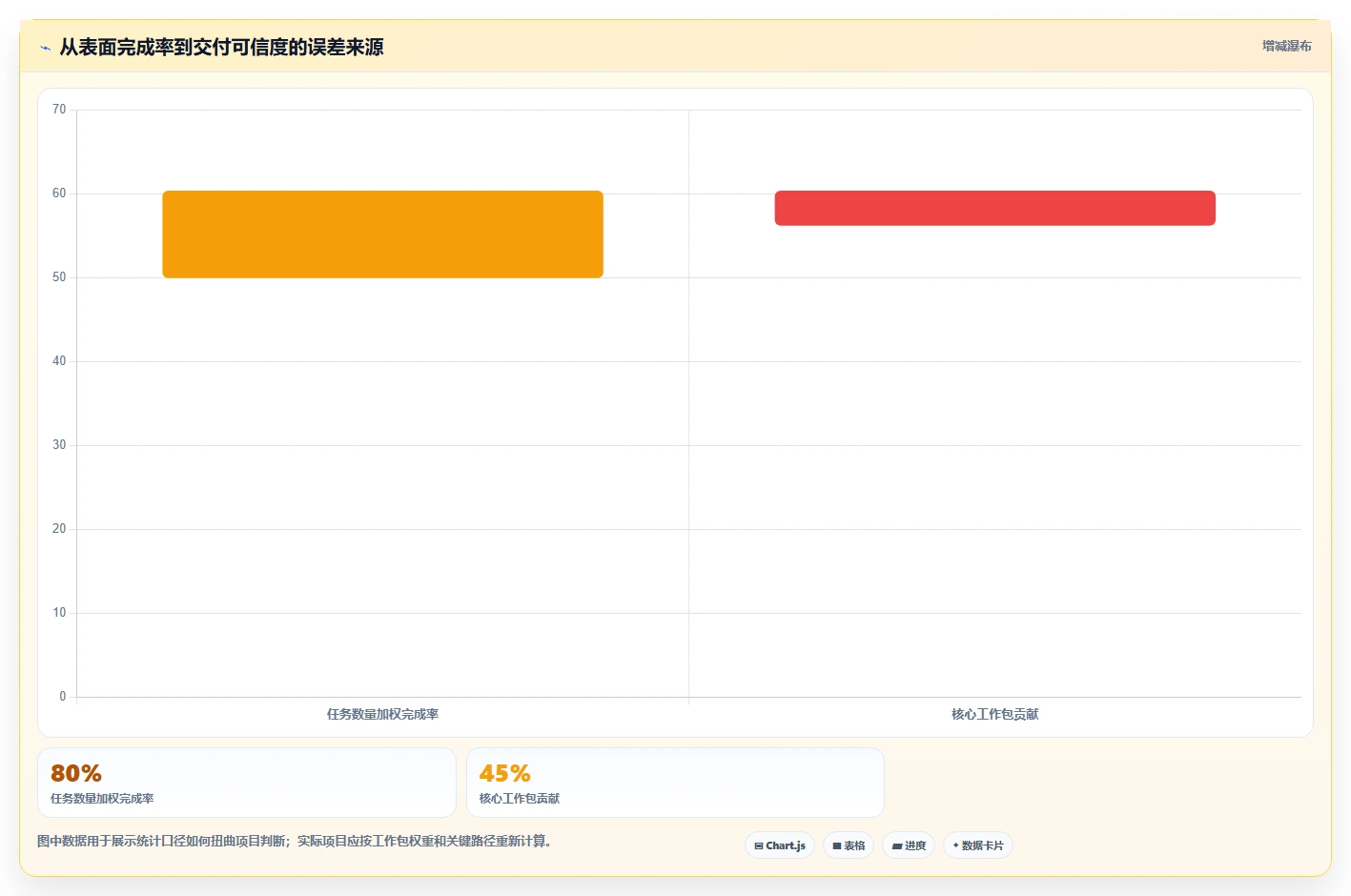Click the footnote text starting with 图中数据

click(x=295, y=841)
